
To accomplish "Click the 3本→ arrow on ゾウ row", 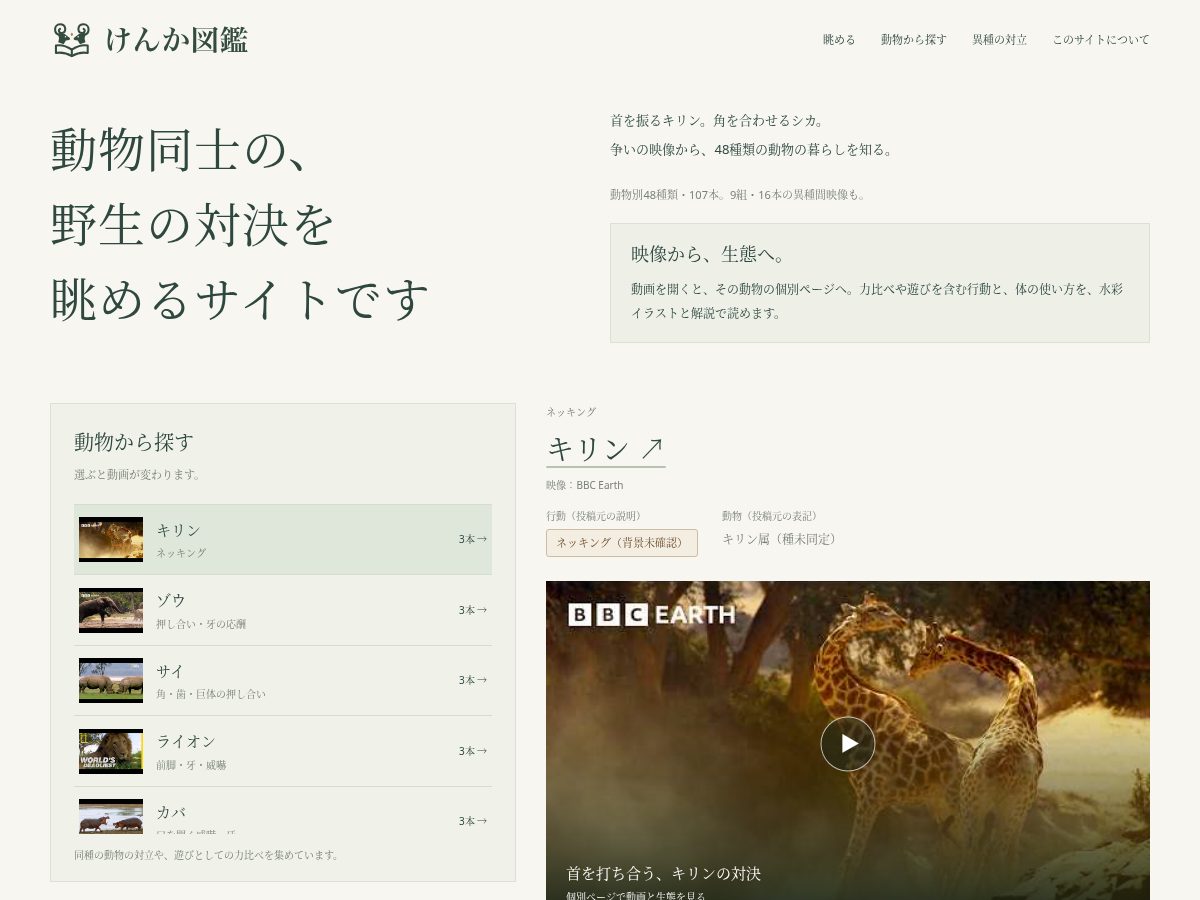I will coord(473,610).
